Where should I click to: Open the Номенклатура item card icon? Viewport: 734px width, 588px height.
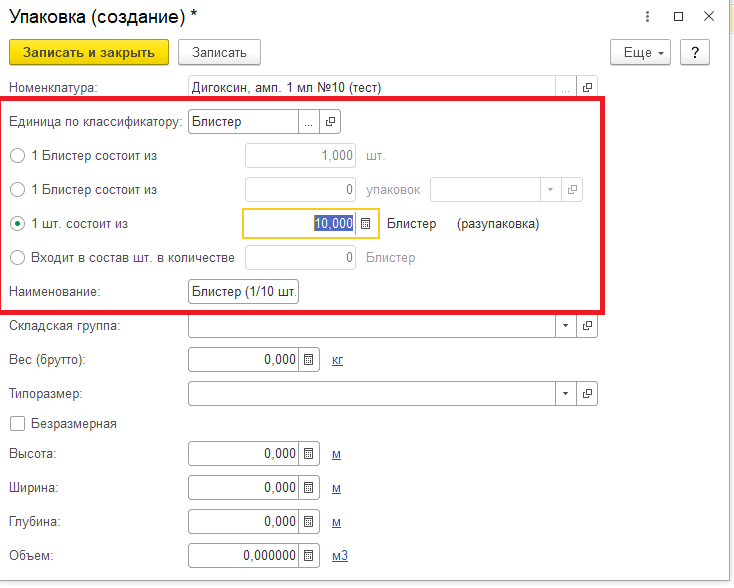(x=587, y=87)
